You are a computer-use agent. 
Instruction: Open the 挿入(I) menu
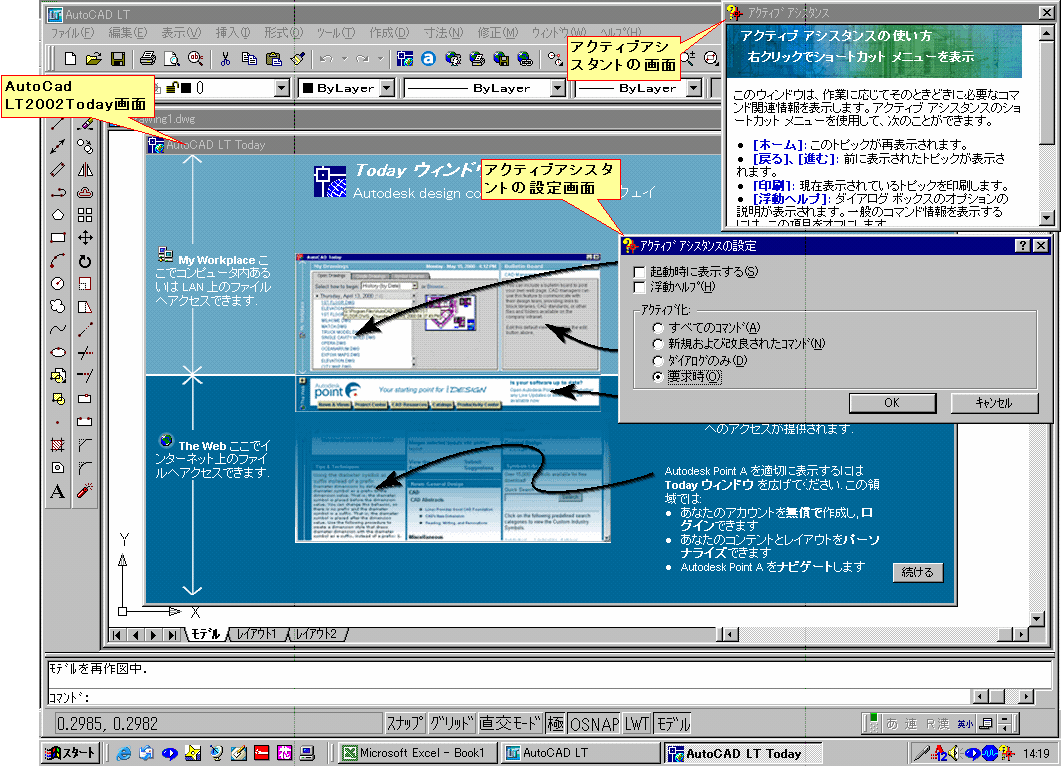pyautogui.click(x=233, y=33)
